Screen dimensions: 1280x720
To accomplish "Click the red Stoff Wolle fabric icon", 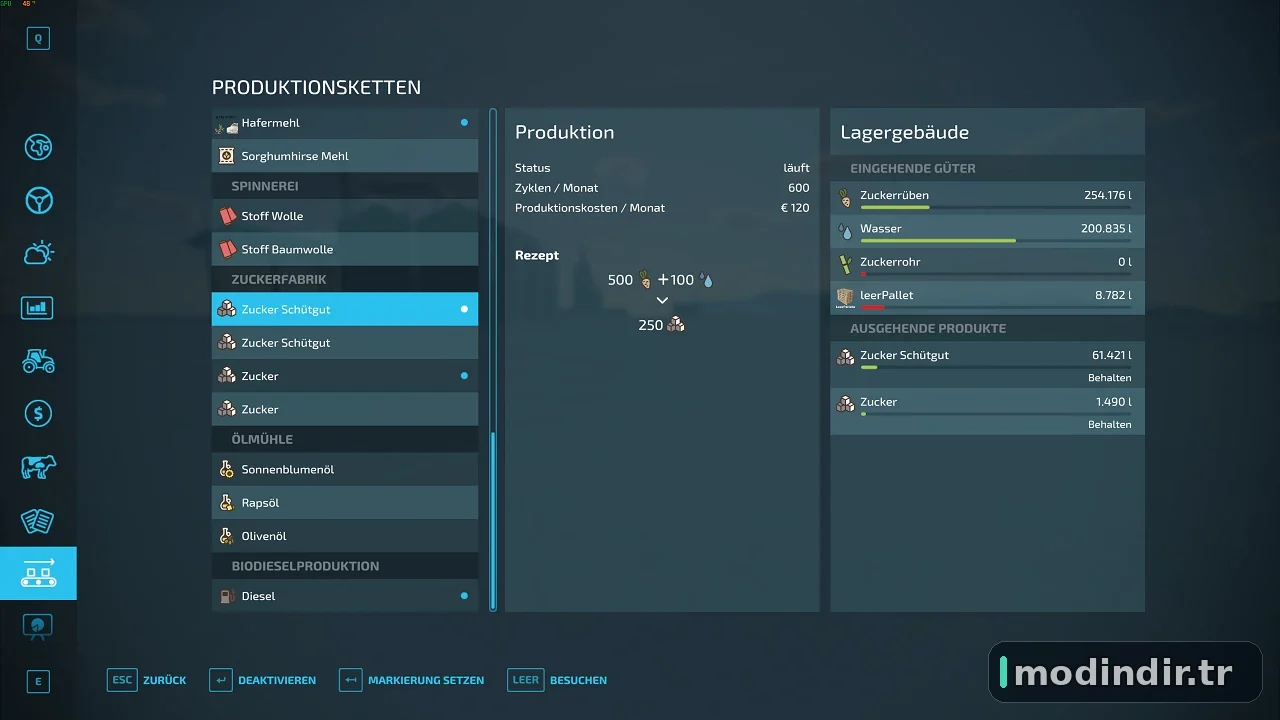I will [x=227, y=216].
